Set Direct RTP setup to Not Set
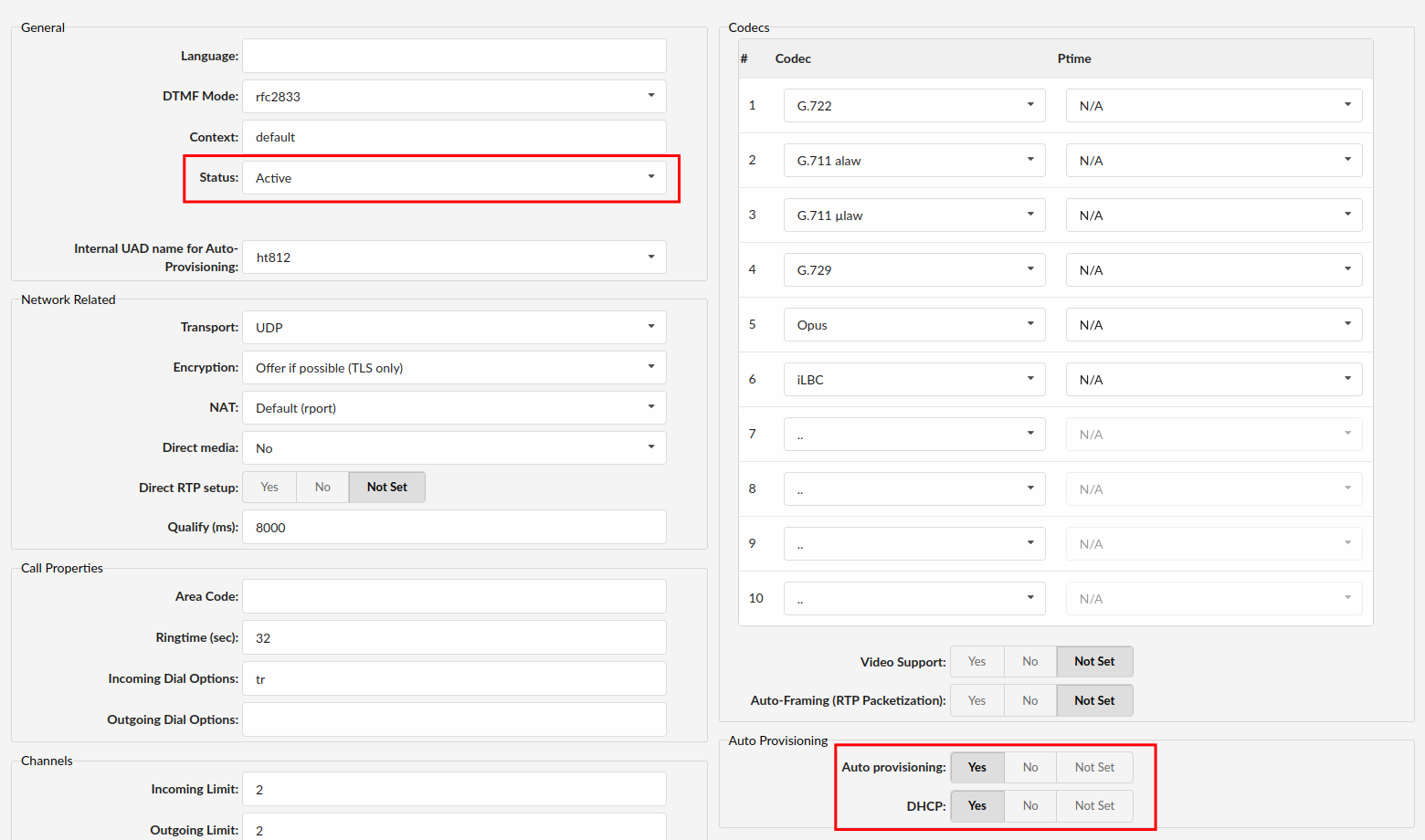1425x840 pixels. point(387,487)
